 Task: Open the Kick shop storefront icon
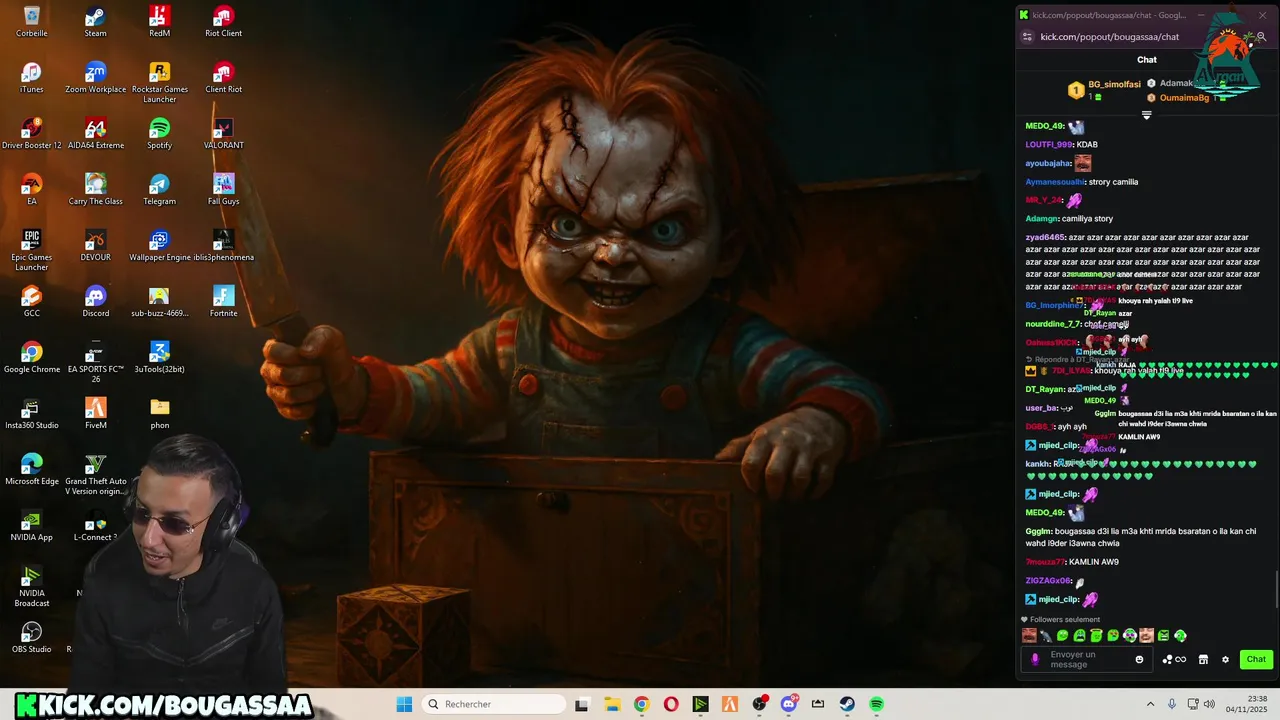(x=1203, y=660)
